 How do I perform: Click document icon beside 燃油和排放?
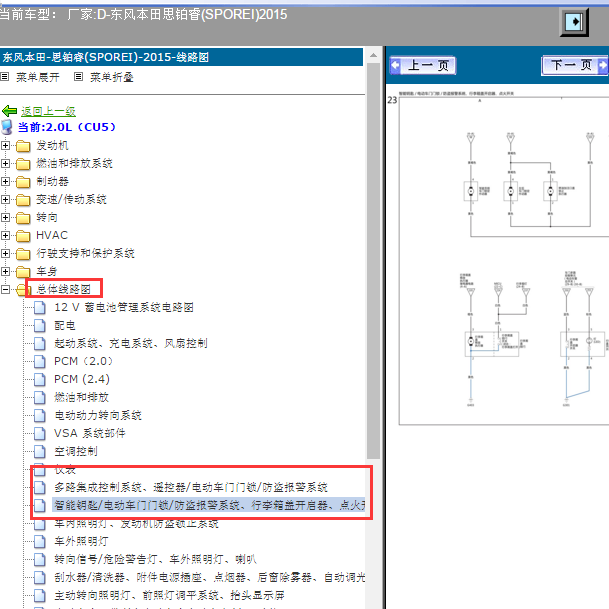(40, 398)
